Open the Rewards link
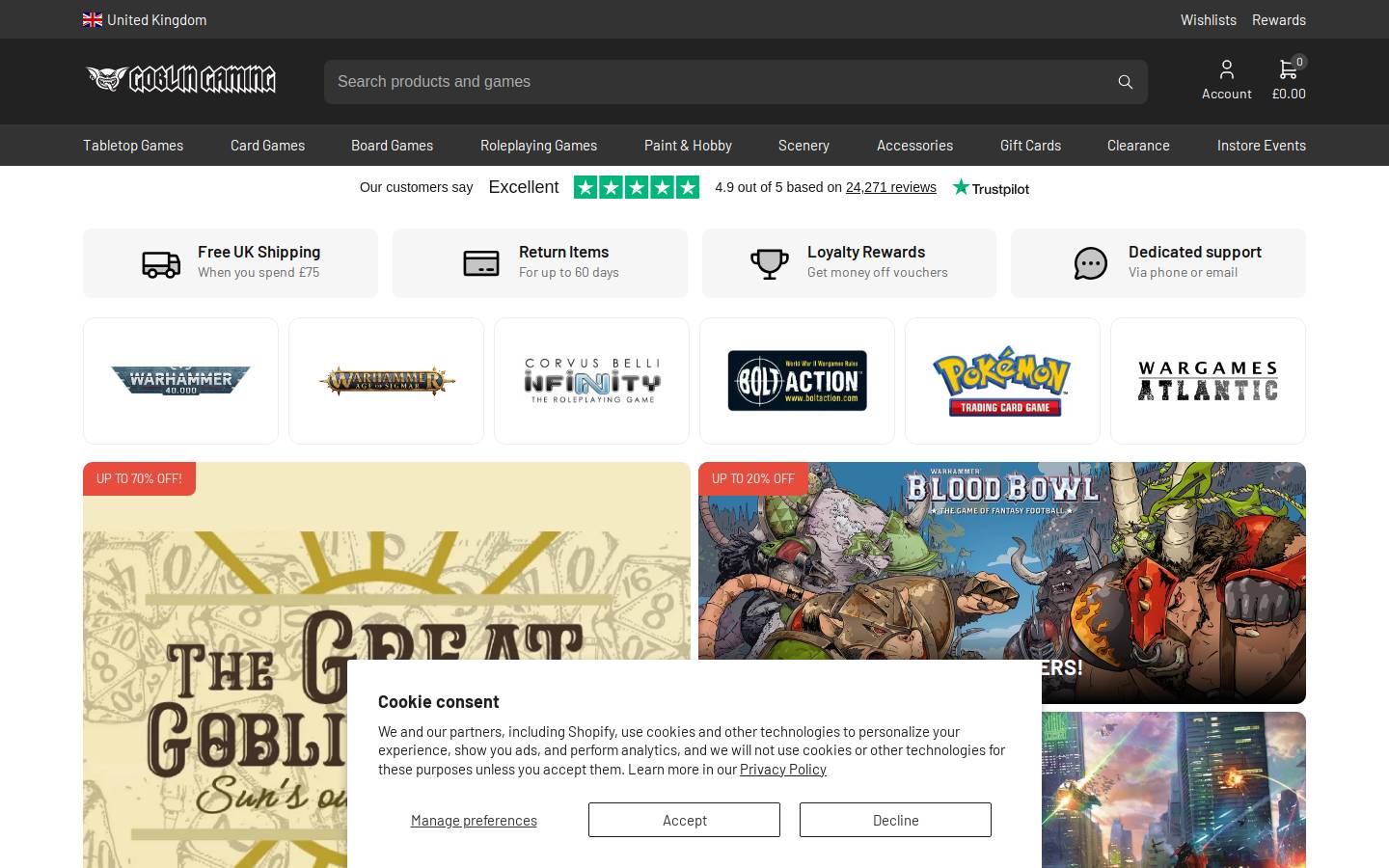1389x868 pixels. (1279, 19)
